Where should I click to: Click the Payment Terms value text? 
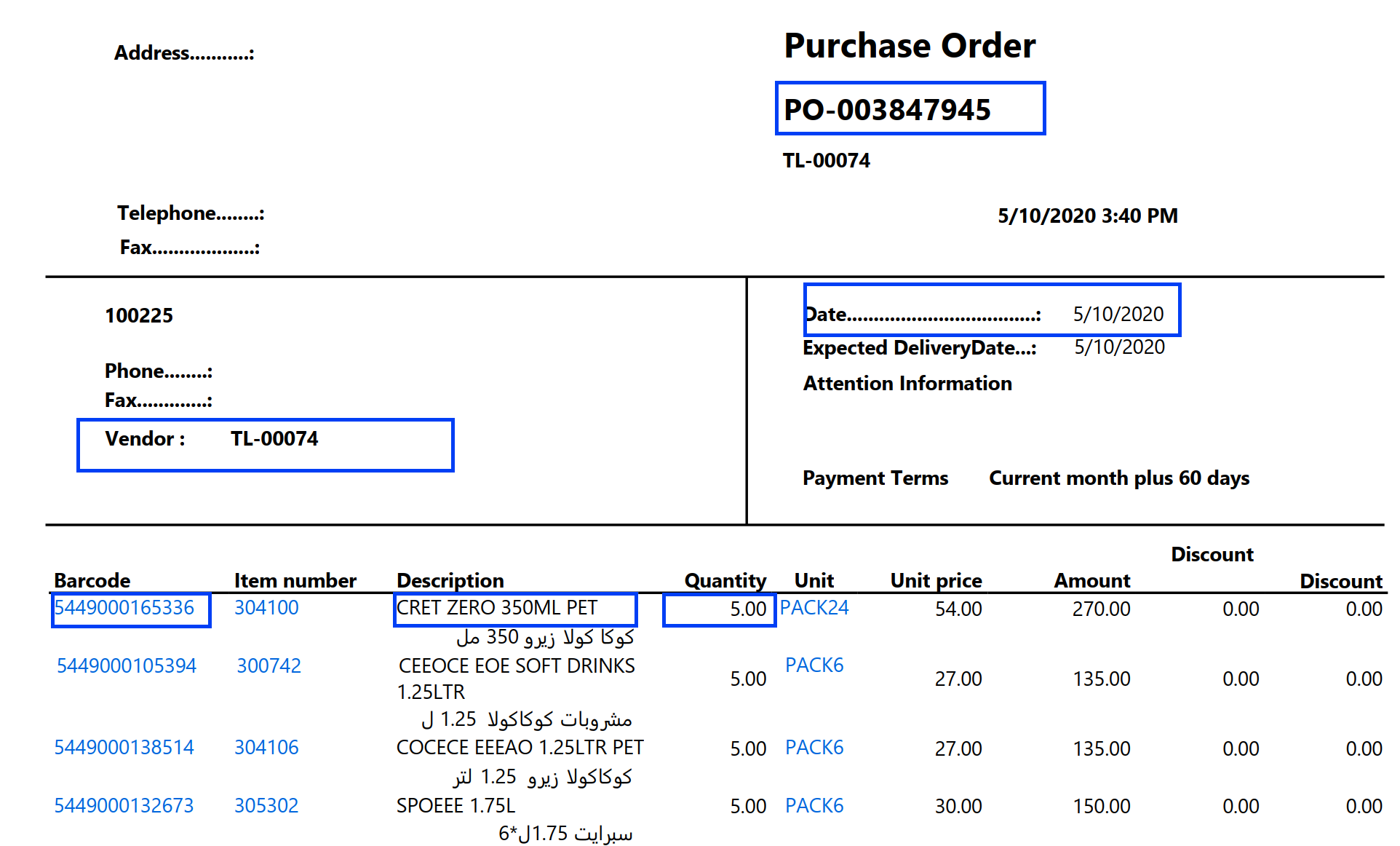click(x=1118, y=478)
